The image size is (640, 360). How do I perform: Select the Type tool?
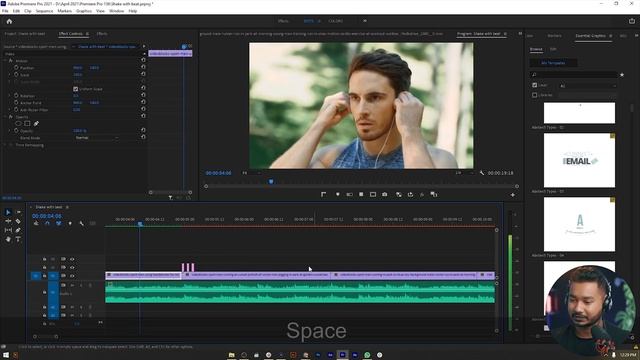[x=18, y=239]
